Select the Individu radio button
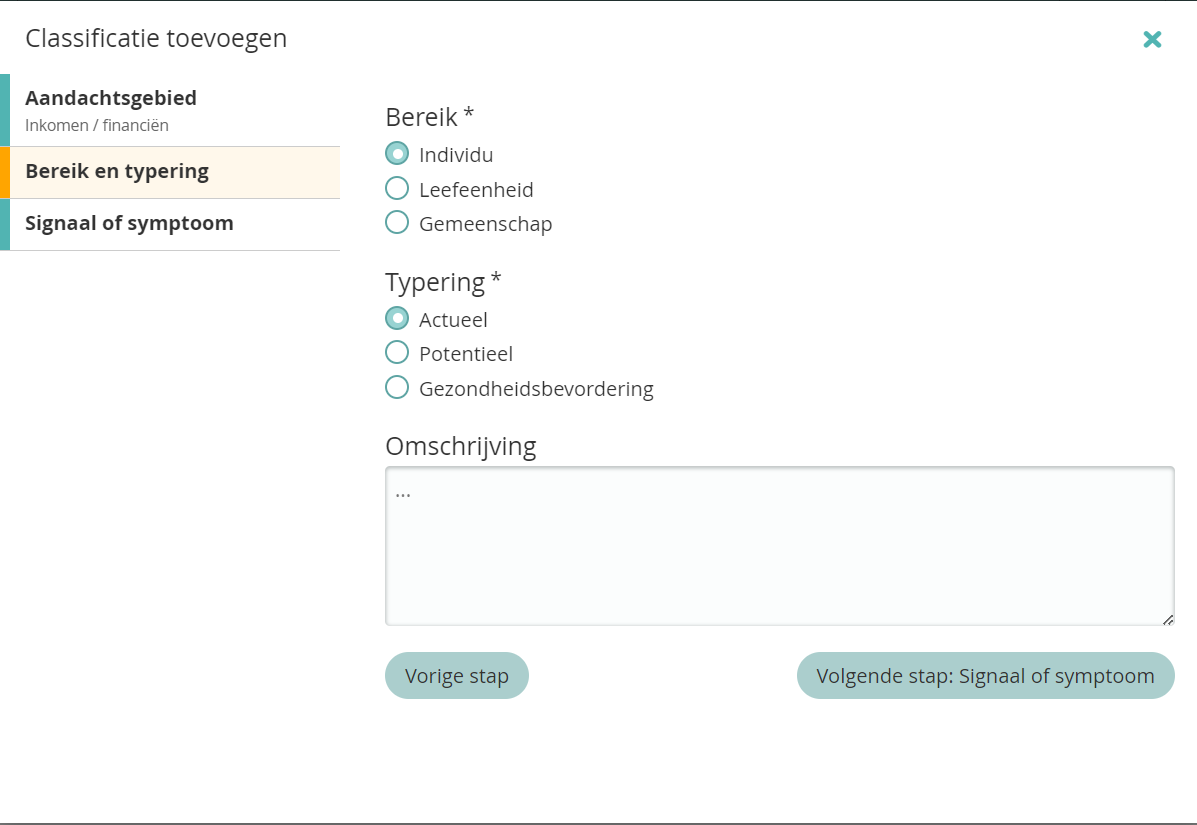 click(x=397, y=154)
